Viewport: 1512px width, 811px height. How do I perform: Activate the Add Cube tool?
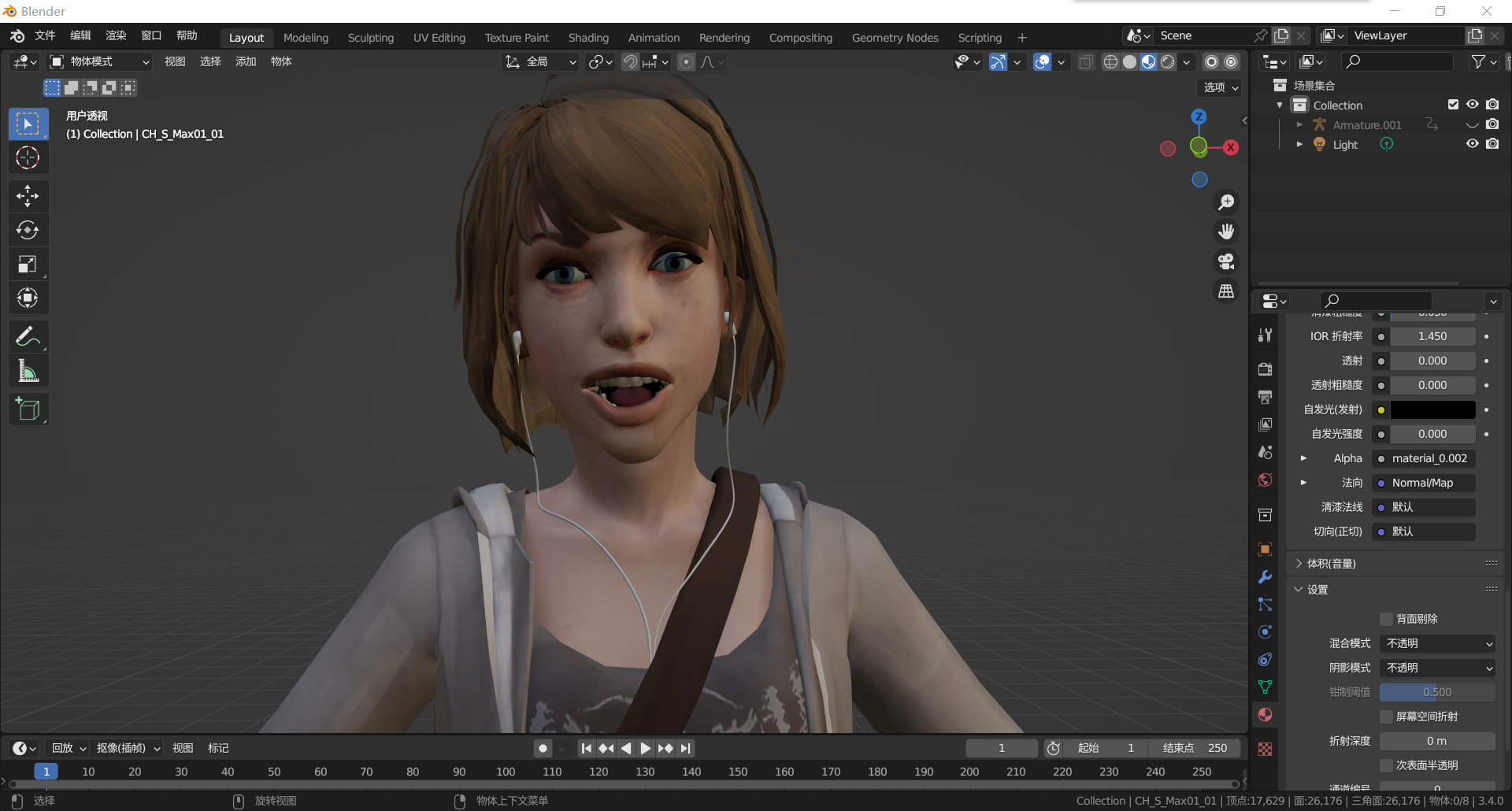28,409
